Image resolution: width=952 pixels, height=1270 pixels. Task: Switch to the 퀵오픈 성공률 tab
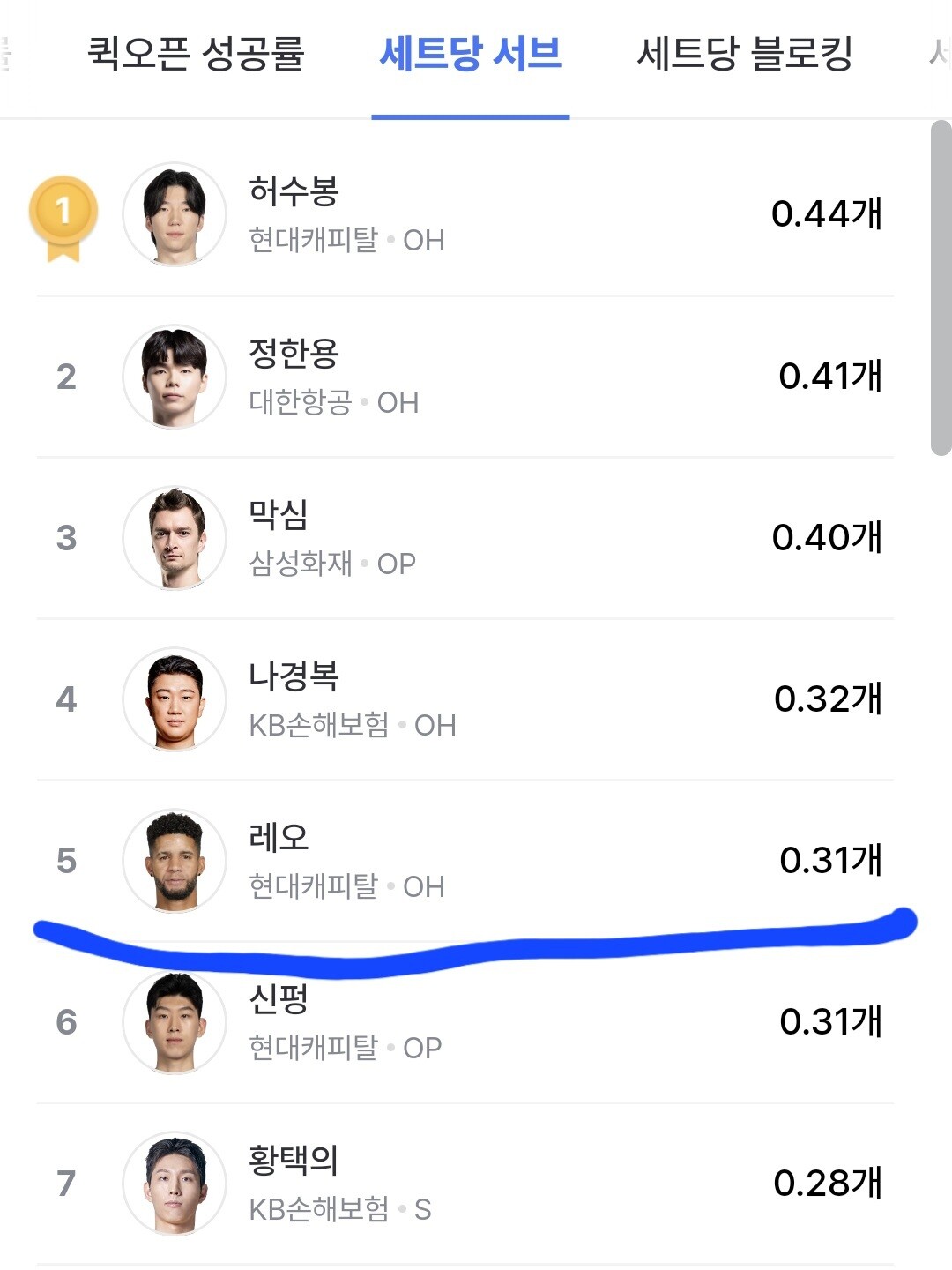click(x=196, y=53)
